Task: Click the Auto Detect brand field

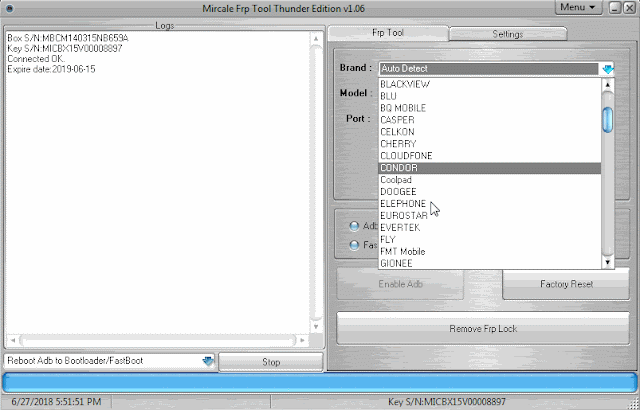Action: (489, 69)
